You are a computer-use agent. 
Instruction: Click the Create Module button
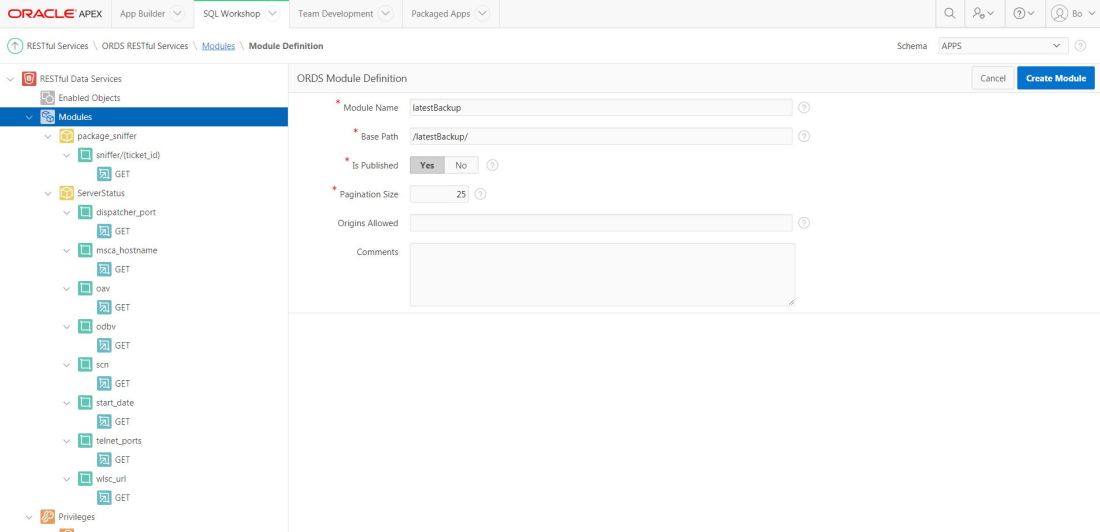1055,78
